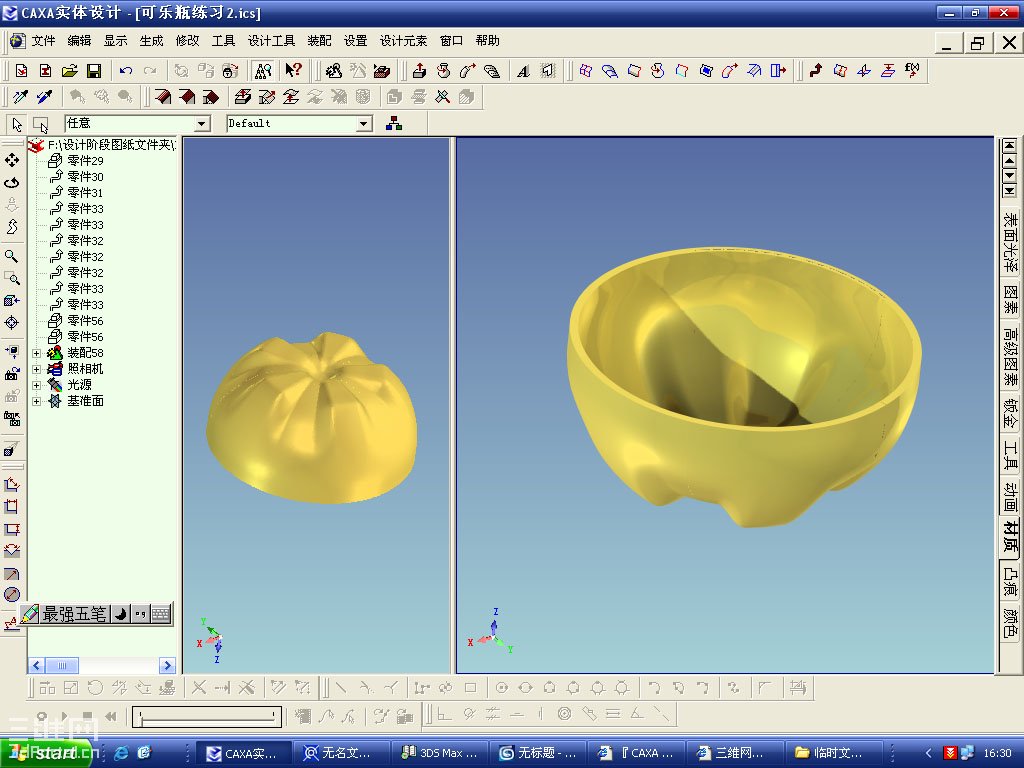This screenshot has height=768, width=1024.
Task: Toggle the design tree display icon
Action: point(263,71)
